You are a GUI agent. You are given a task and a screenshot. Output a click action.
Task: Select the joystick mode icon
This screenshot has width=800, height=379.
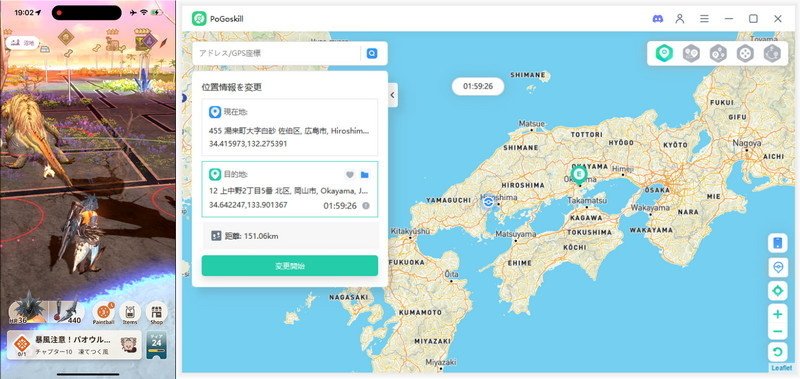[745, 53]
